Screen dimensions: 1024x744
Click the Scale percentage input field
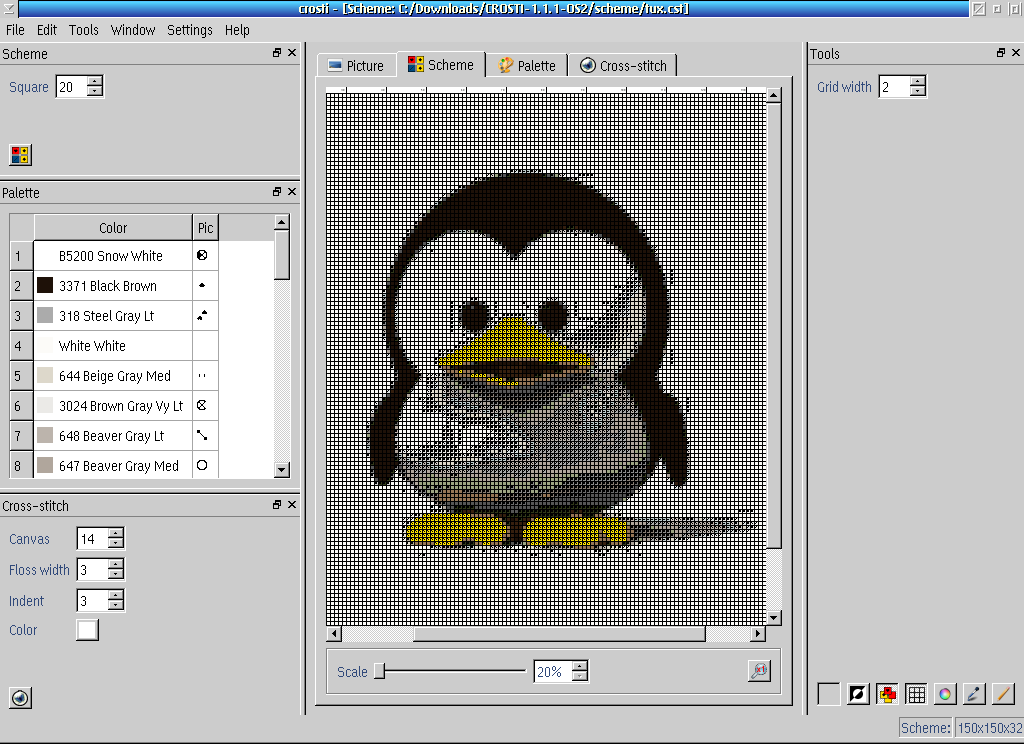[x=553, y=671]
